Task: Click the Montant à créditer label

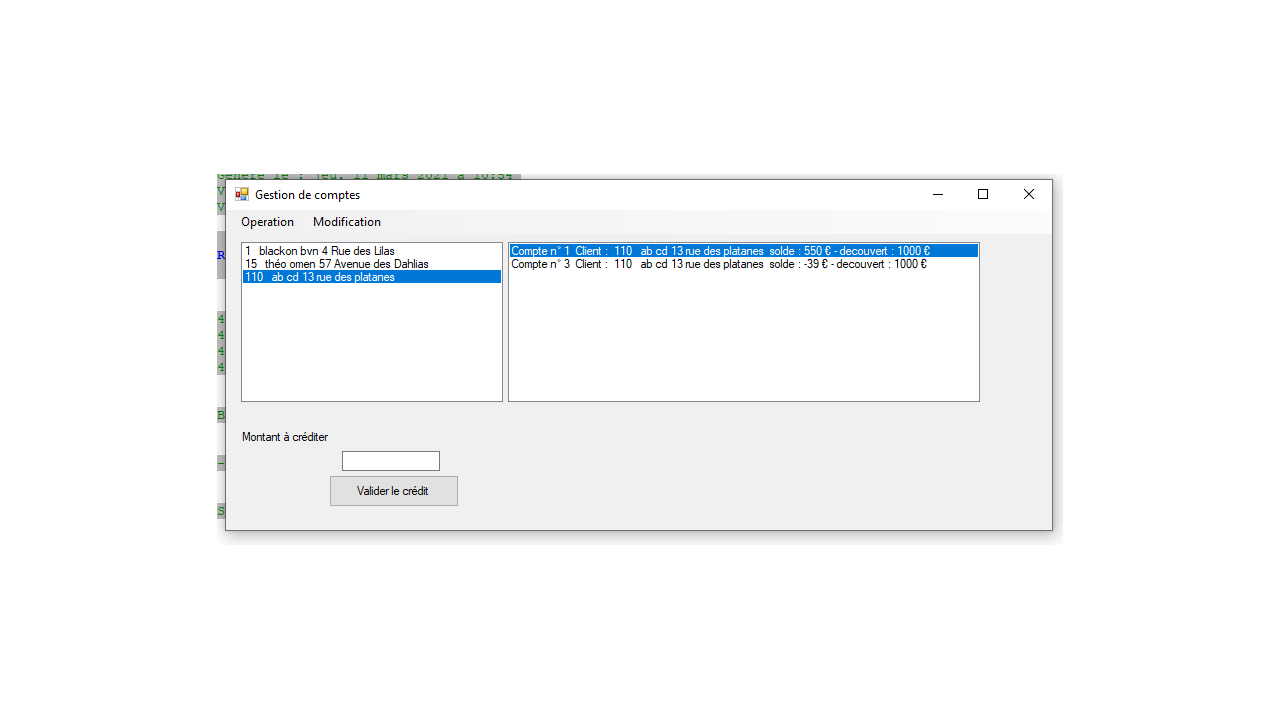Action: (x=285, y=437)
